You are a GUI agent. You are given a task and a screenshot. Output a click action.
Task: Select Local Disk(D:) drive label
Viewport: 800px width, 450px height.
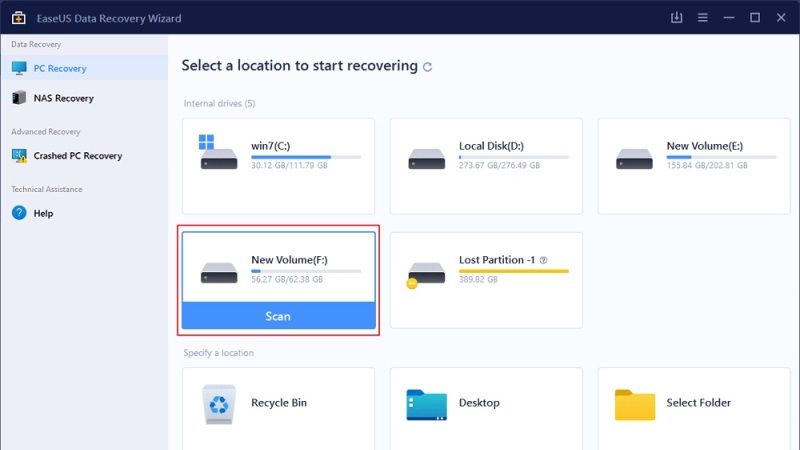491,146
